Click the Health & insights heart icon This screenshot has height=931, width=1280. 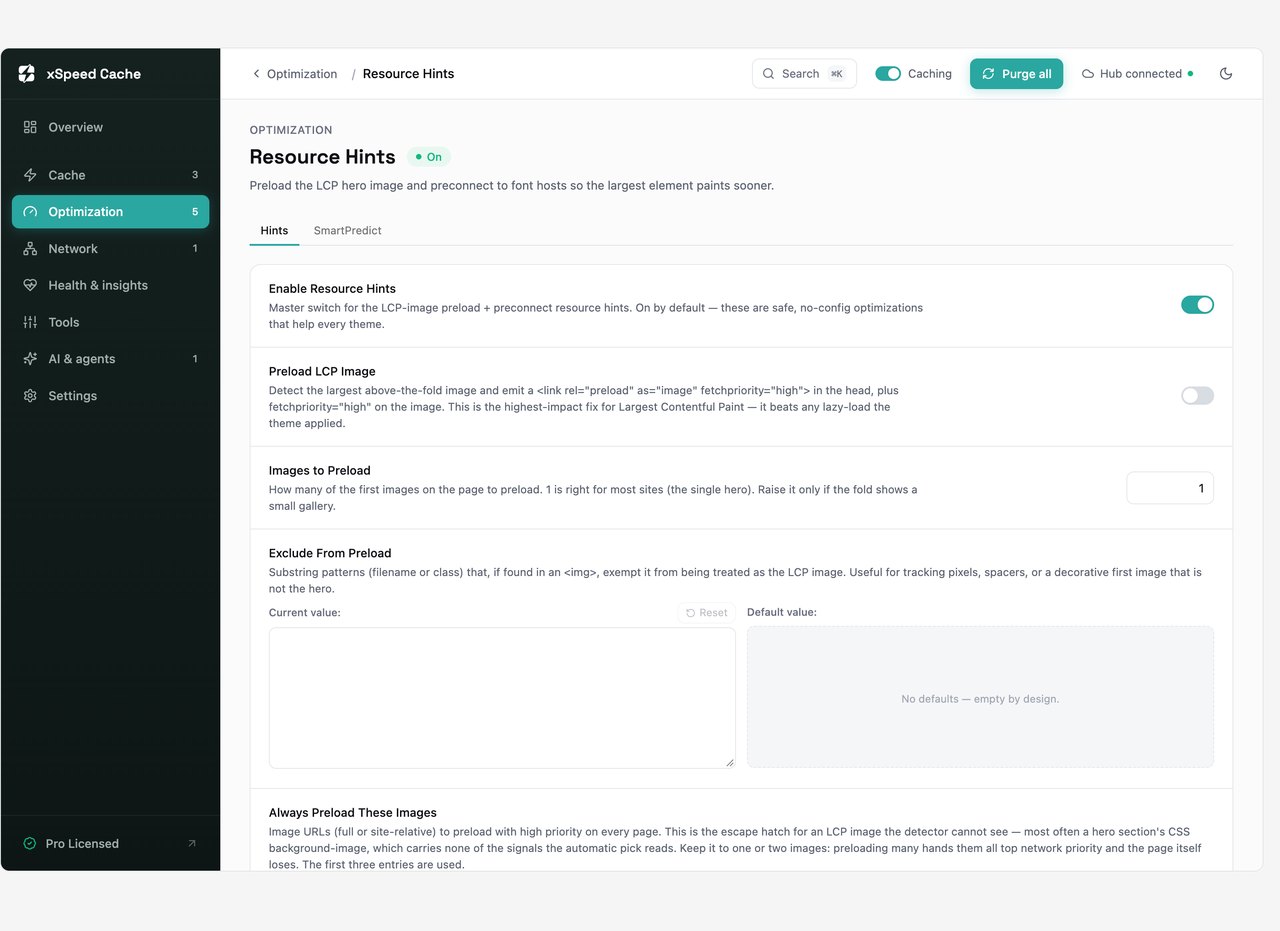pyautogui.click(x=30, y=285)
